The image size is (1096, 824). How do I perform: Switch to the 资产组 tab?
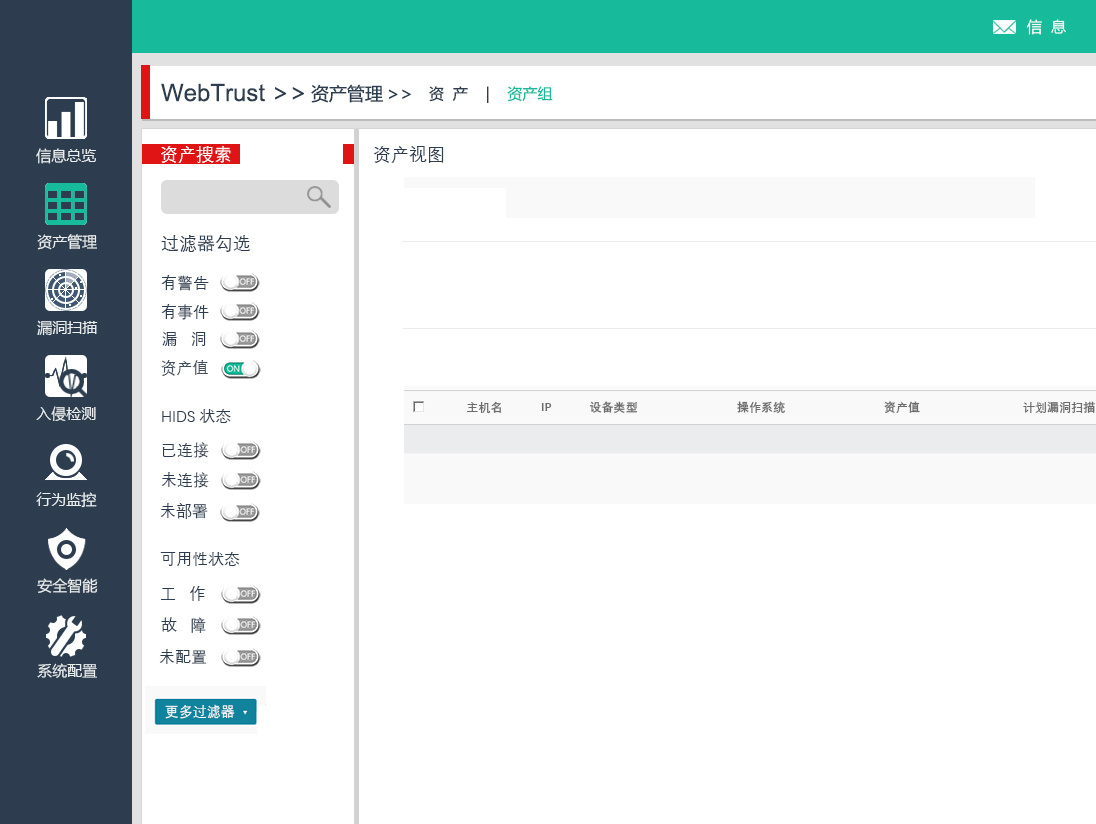pyautogui.click(x=529, y=93)
